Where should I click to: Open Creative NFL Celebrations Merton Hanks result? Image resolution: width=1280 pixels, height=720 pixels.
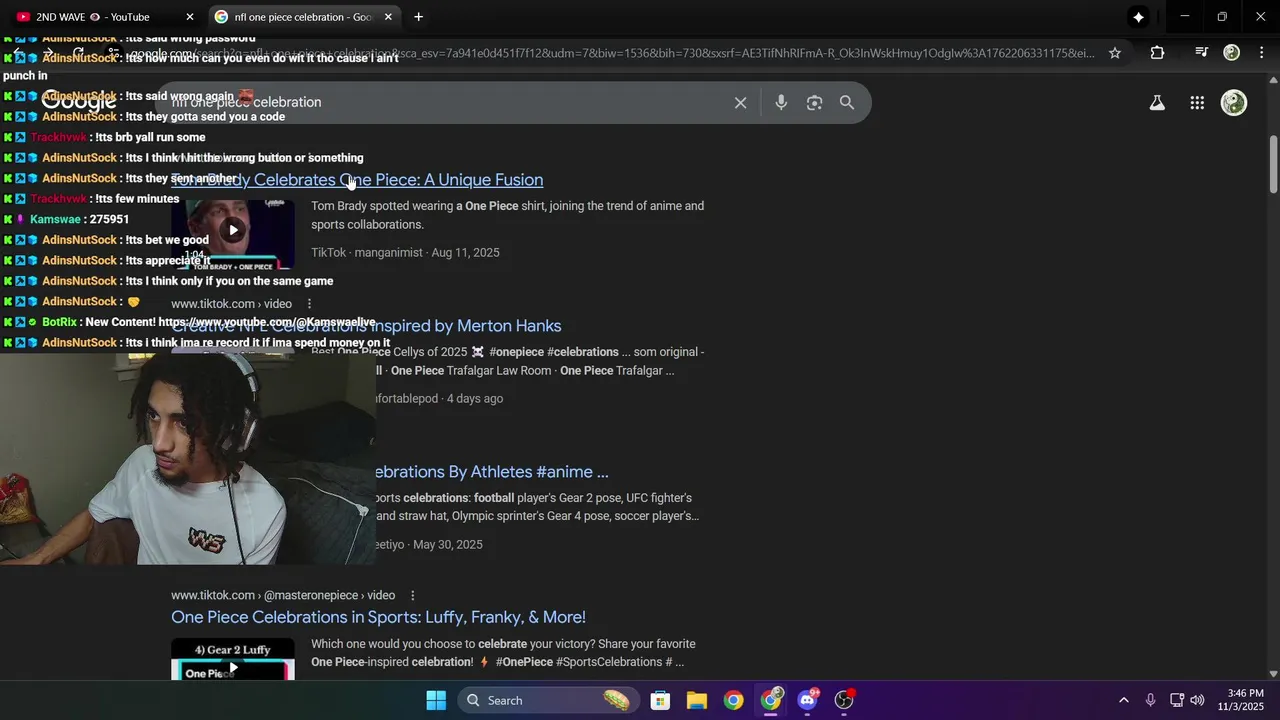point(366,326)
